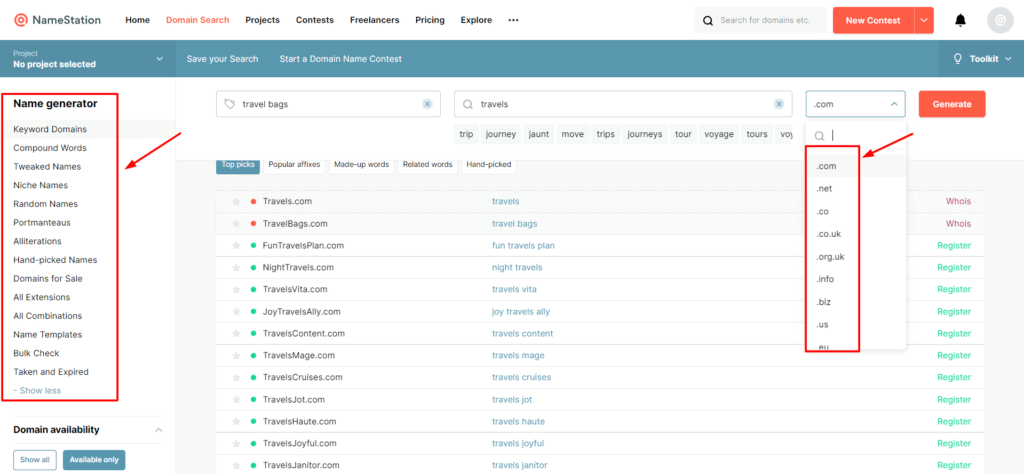Select Bulk Check generator

pos(36,353)
